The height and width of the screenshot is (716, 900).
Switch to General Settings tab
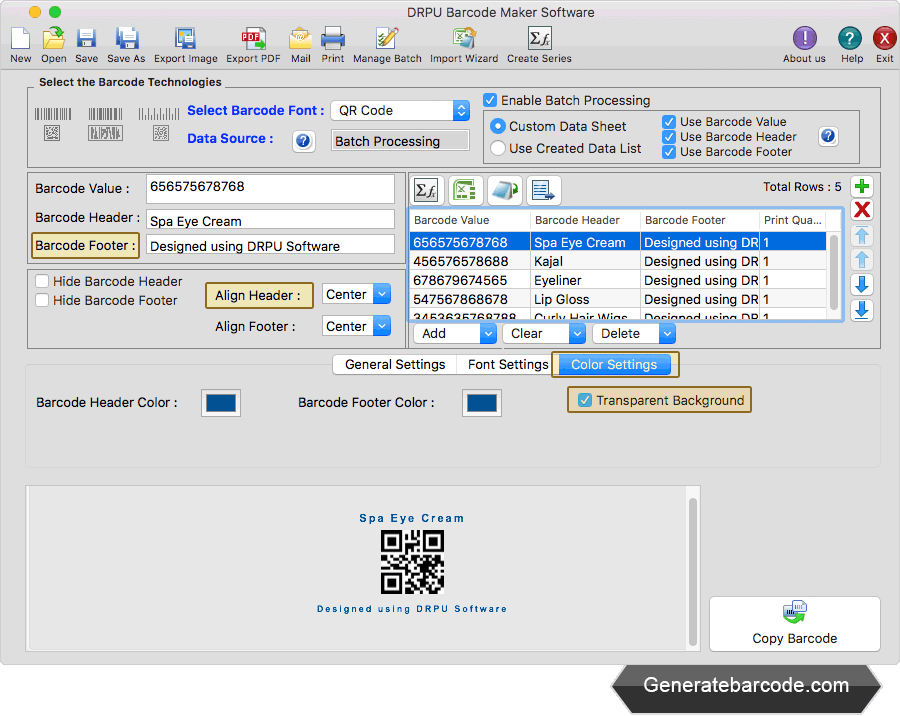point(395,365)
